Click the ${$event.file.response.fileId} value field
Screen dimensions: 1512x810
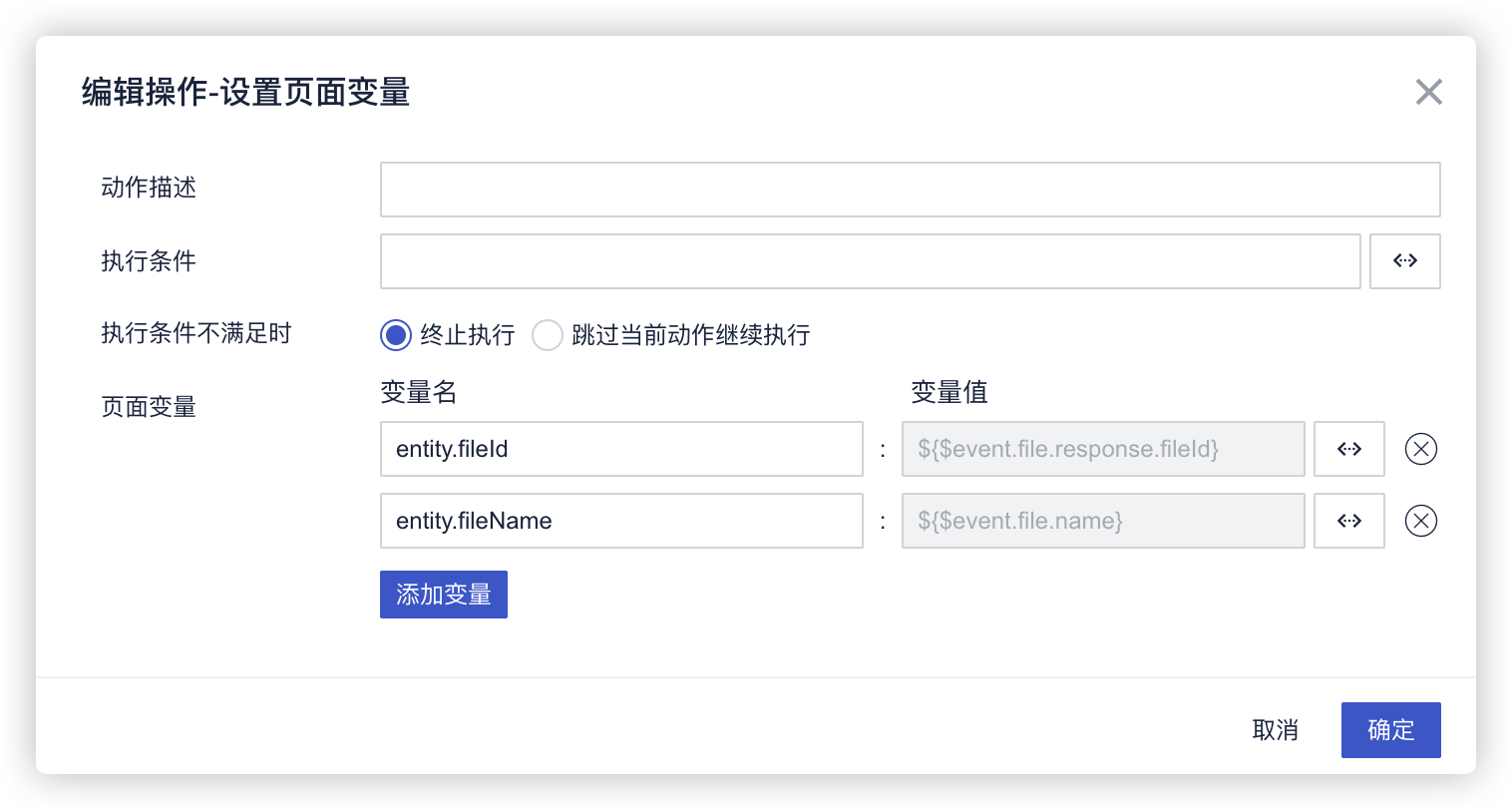pyautogui.click(x=1103, y=449)
